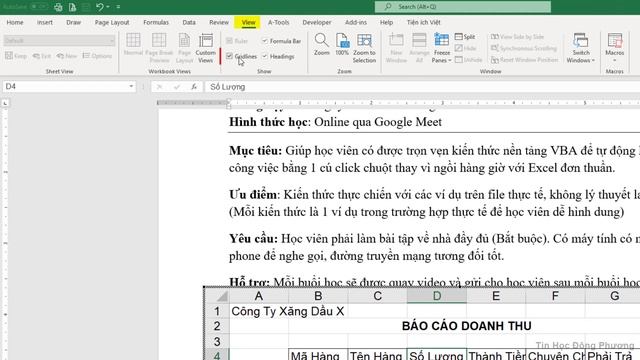Open the Macros dropdown
This screenshot has height=360, width=640.
pyautogui.click(x=614, y=56)
